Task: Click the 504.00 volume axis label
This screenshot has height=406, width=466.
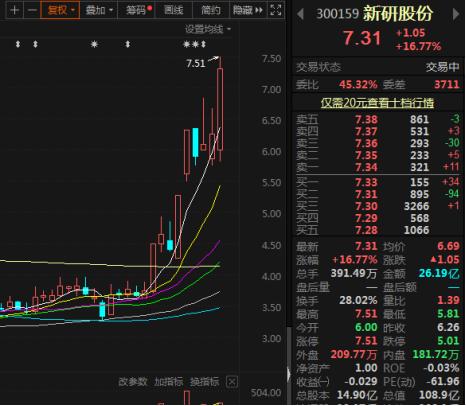Action: [266, 393]
